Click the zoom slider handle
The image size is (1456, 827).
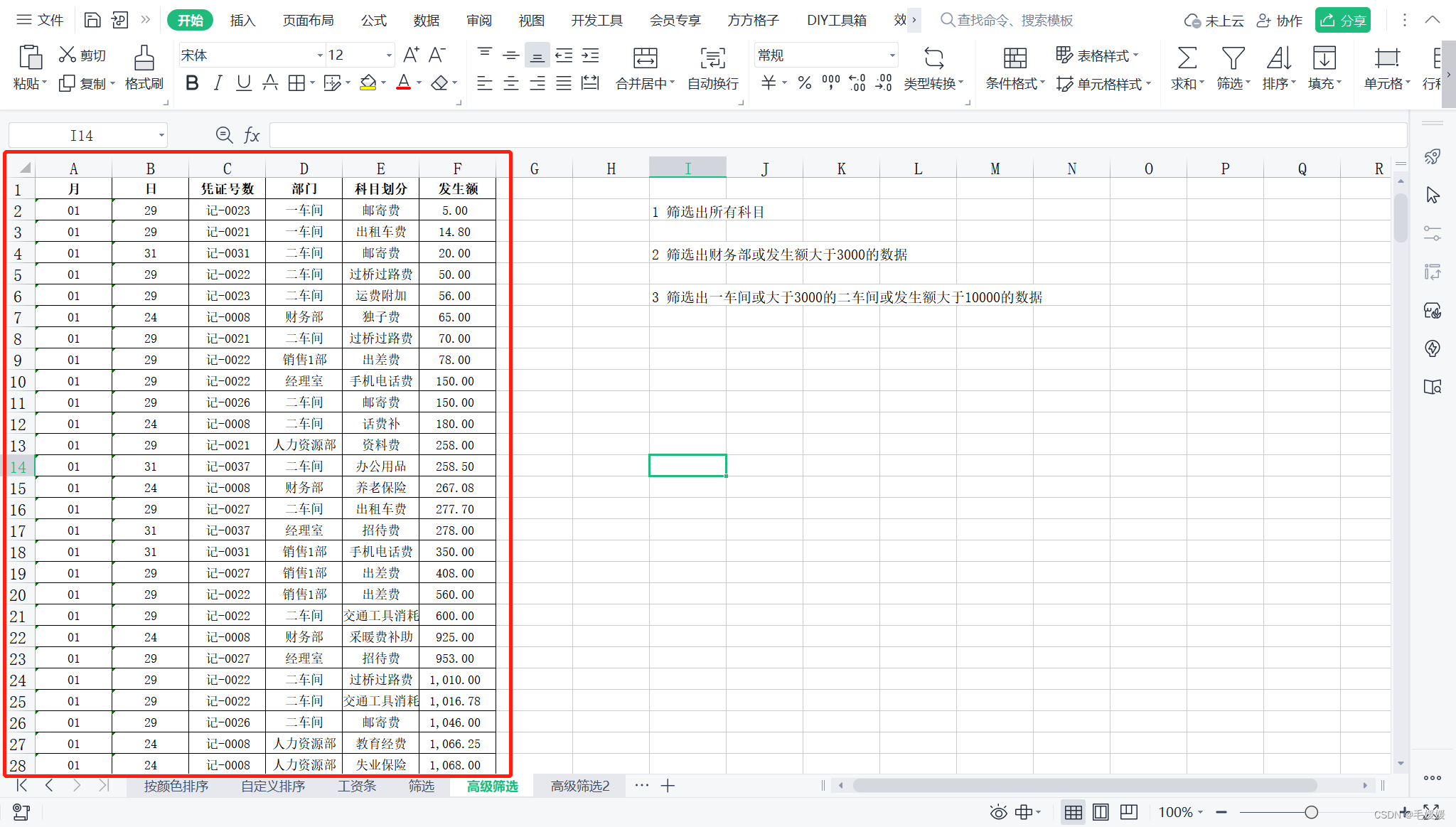[1311, 812]
